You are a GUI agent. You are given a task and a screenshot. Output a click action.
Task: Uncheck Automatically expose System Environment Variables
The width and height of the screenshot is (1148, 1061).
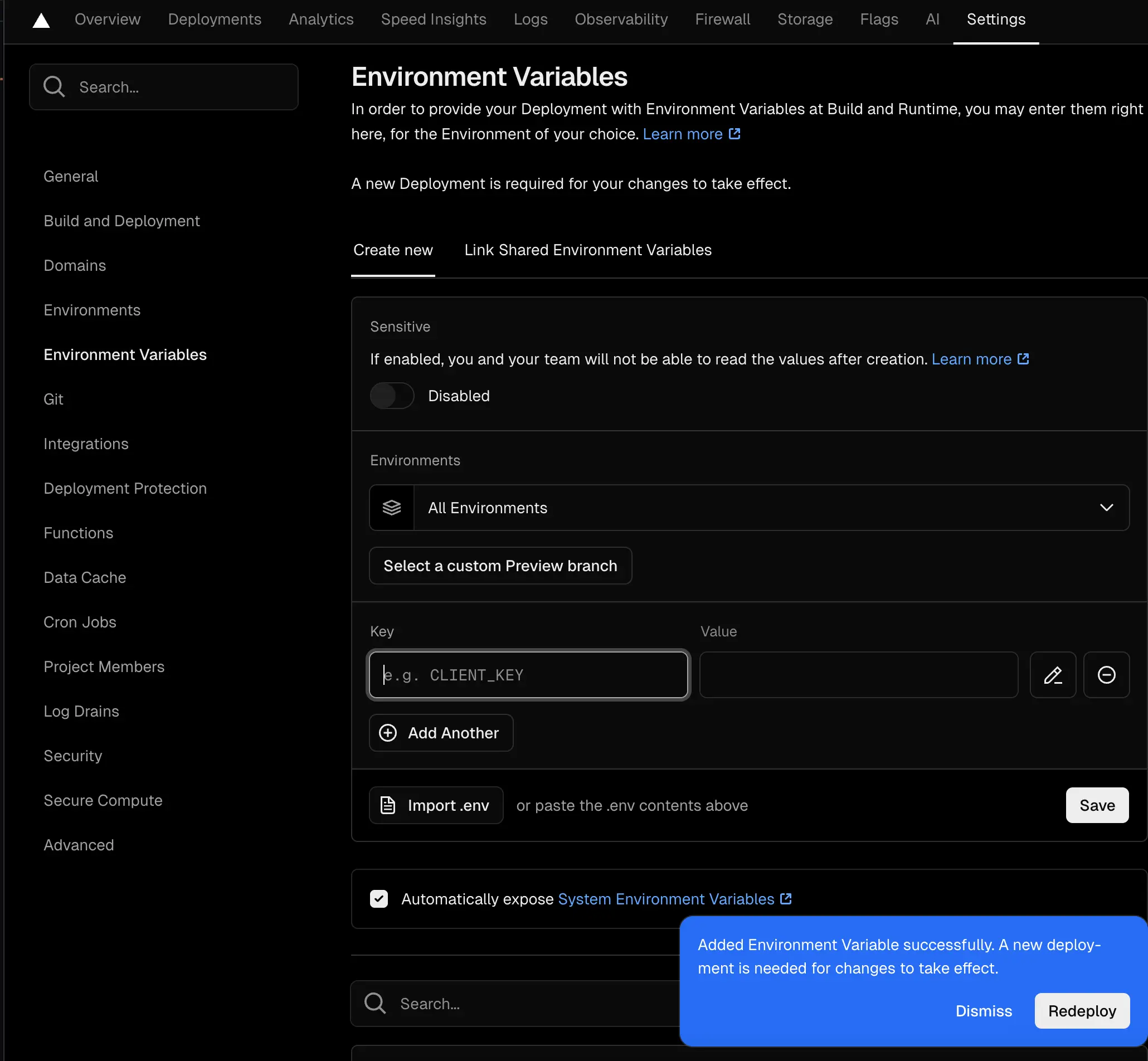379,898
